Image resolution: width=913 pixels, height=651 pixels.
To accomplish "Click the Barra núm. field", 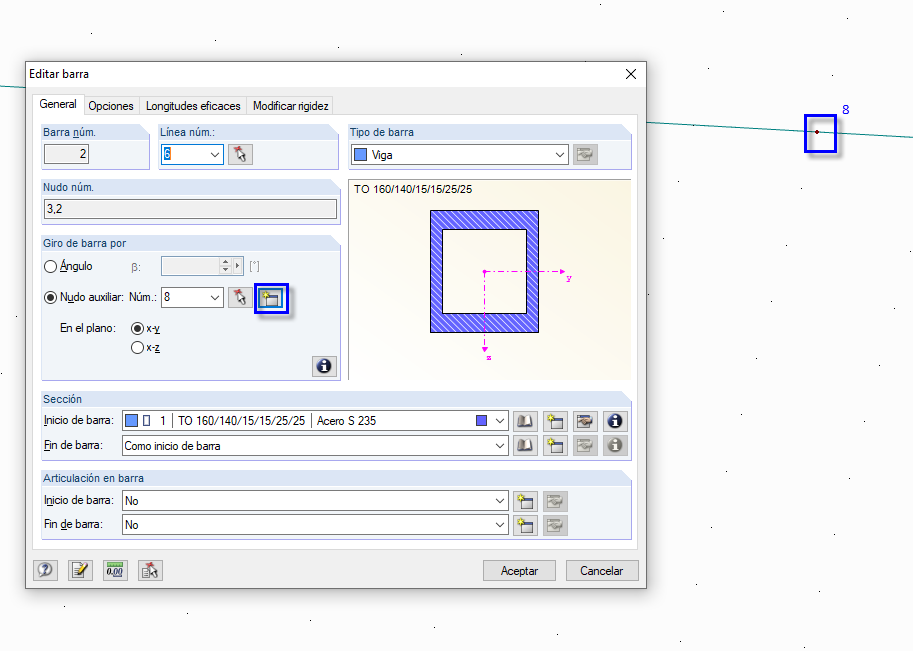I will [66, 154].
